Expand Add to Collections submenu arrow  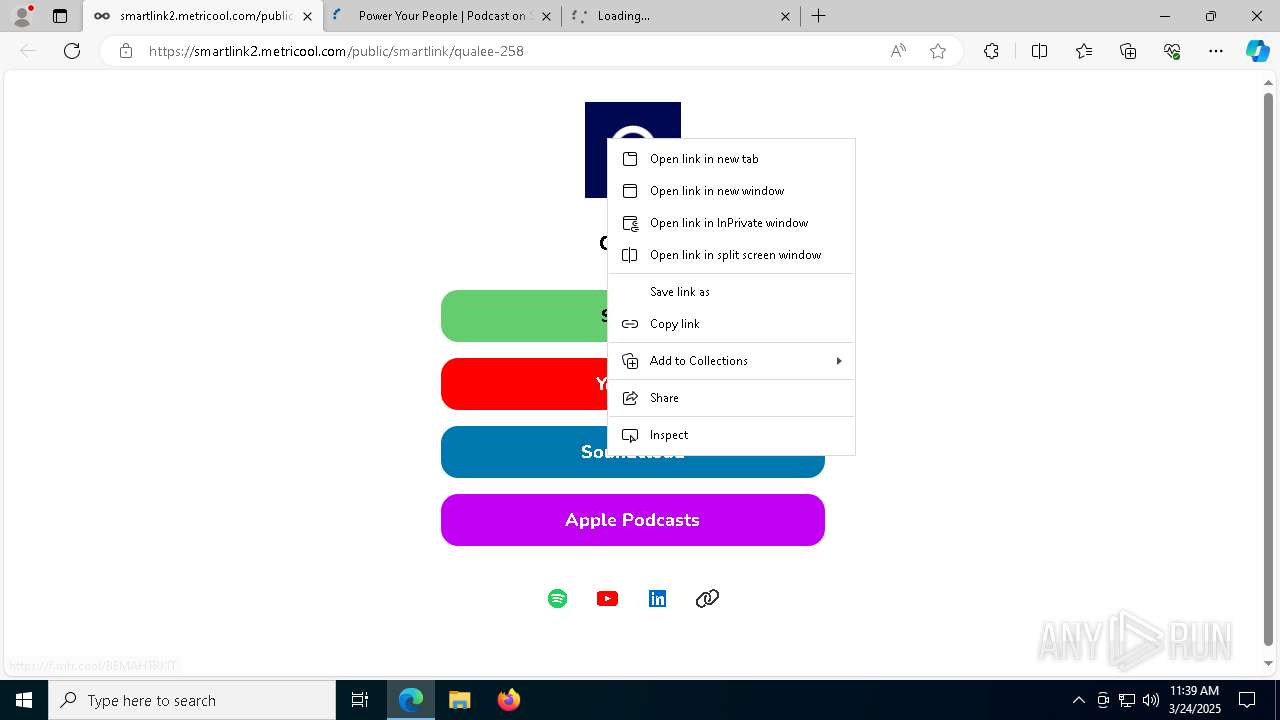click(838, 361)
